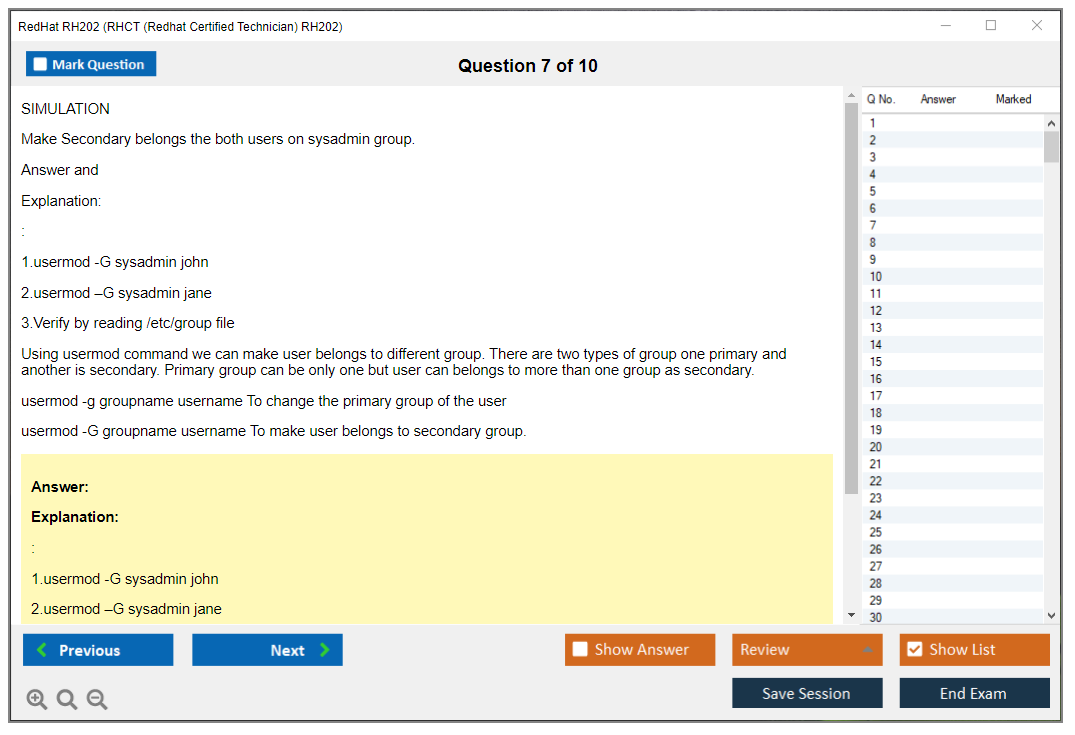
Task: Go to the Next question
Action: pyautogui.click(x=267, y=650)
